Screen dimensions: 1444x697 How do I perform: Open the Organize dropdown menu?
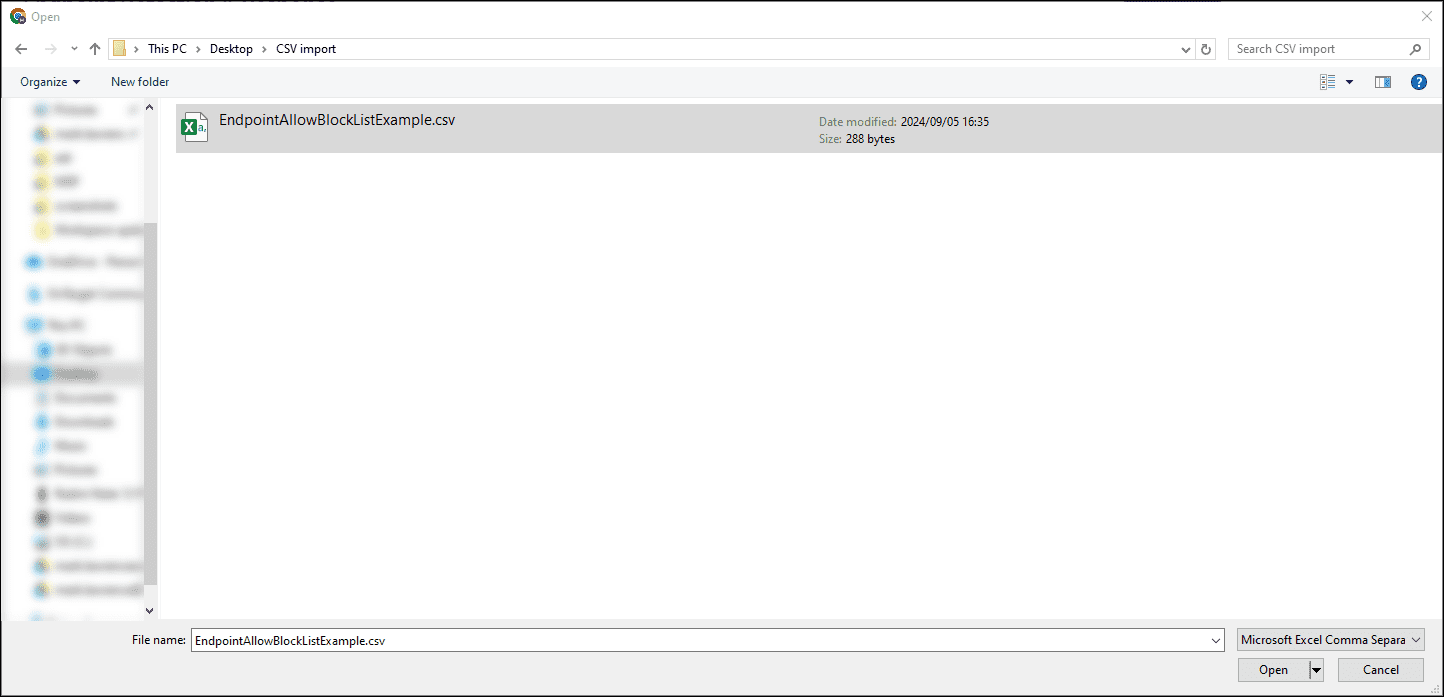pos(49,81)
